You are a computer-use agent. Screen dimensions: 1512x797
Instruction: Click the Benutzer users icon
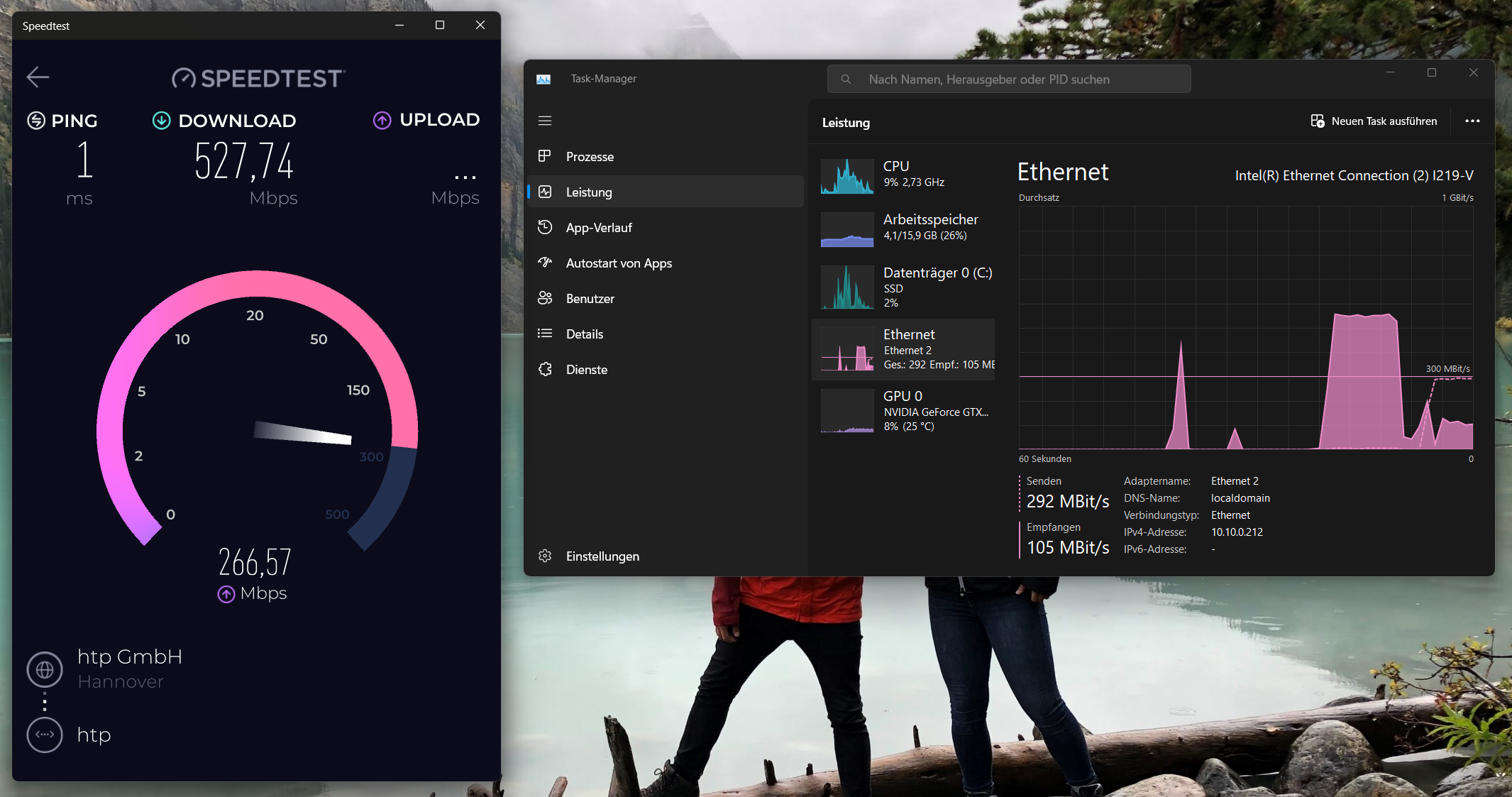tap(545, 298)
